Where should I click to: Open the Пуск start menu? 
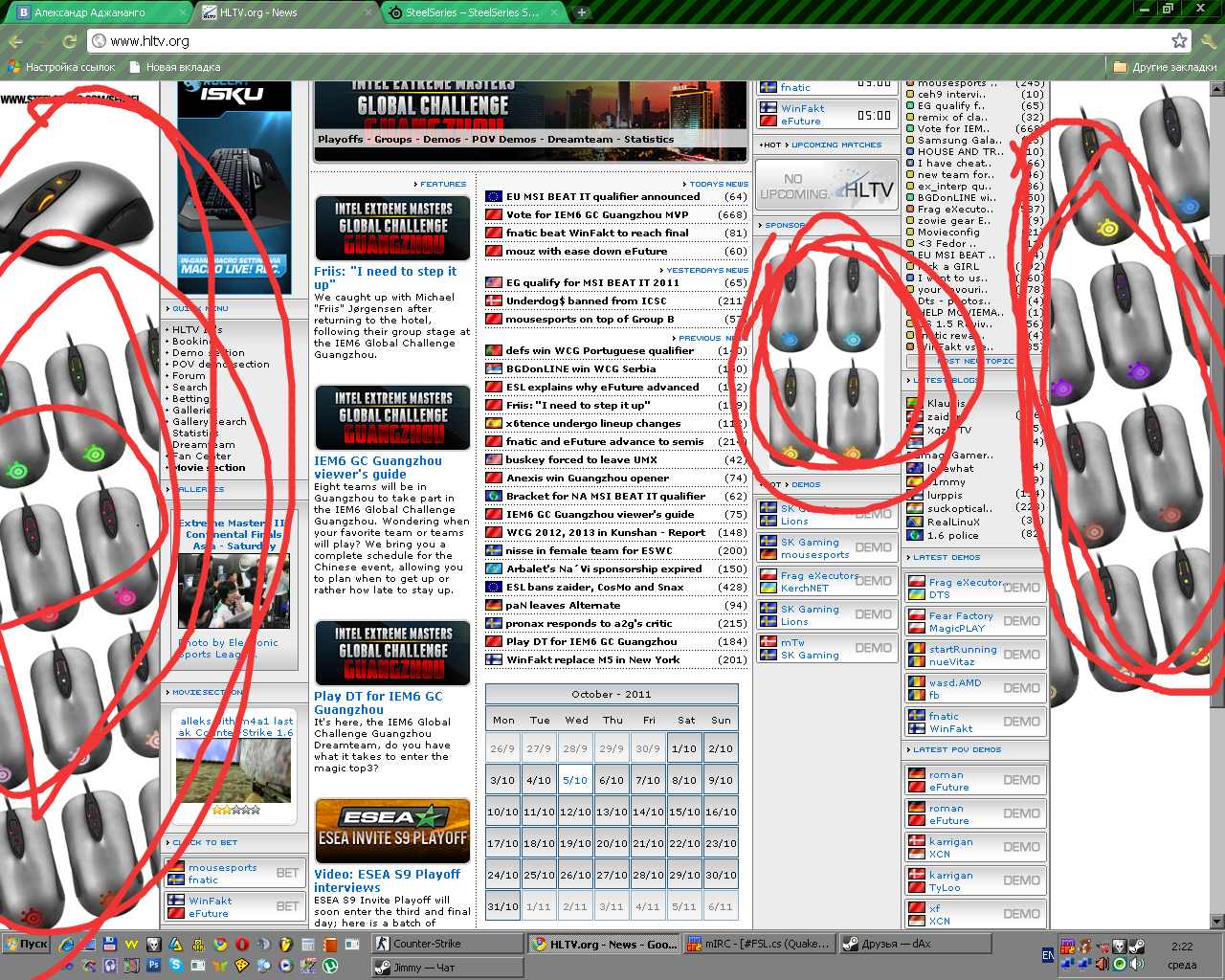26,944
